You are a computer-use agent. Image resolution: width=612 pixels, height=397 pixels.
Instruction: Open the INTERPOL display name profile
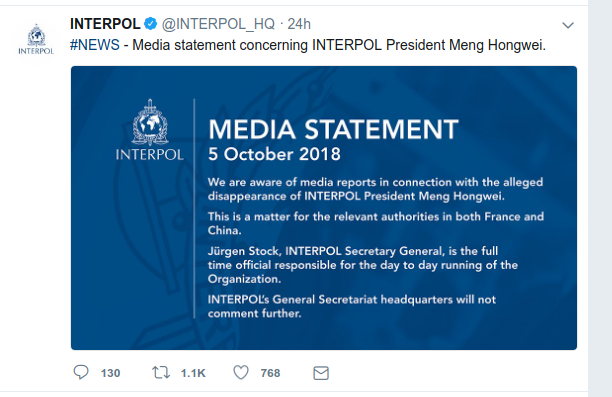click(105, 24)
